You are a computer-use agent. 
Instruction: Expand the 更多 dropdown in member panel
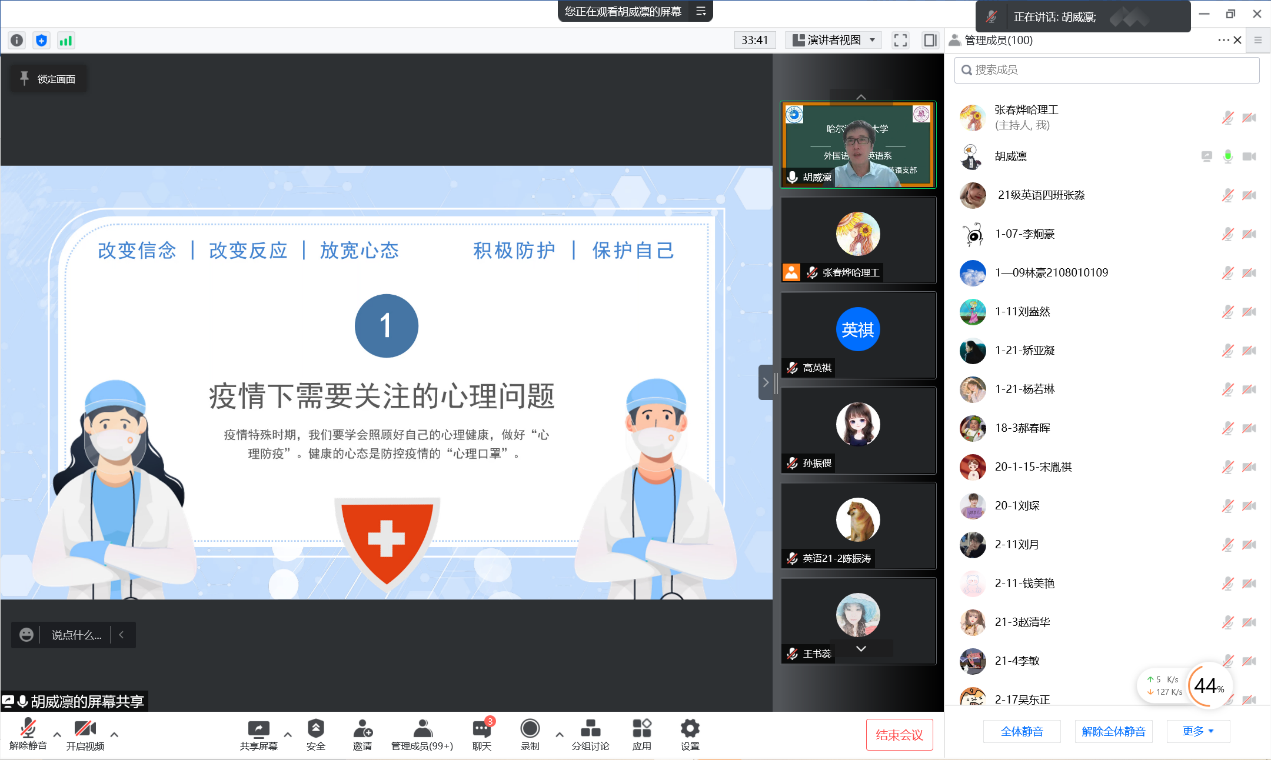click(1198, 731)
